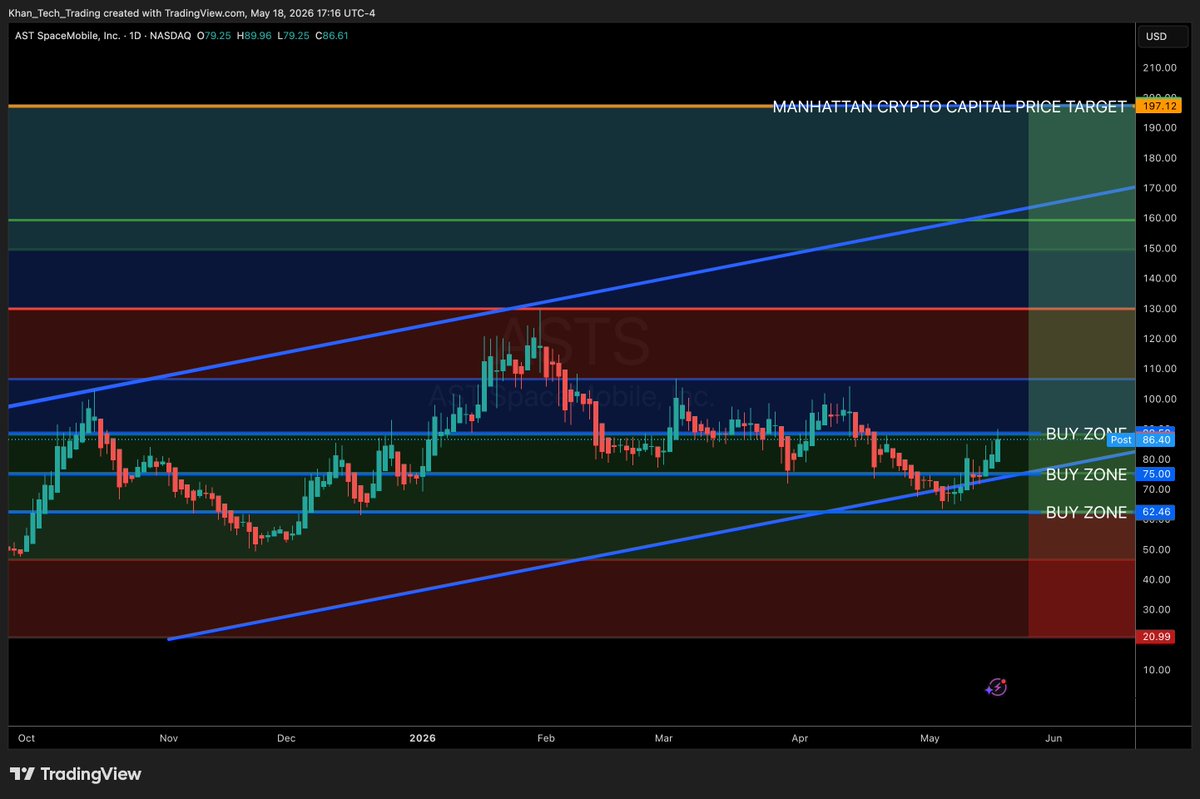Click the 50.00 price axis label
The image size is (1200, 799).
click(1156, 550)
